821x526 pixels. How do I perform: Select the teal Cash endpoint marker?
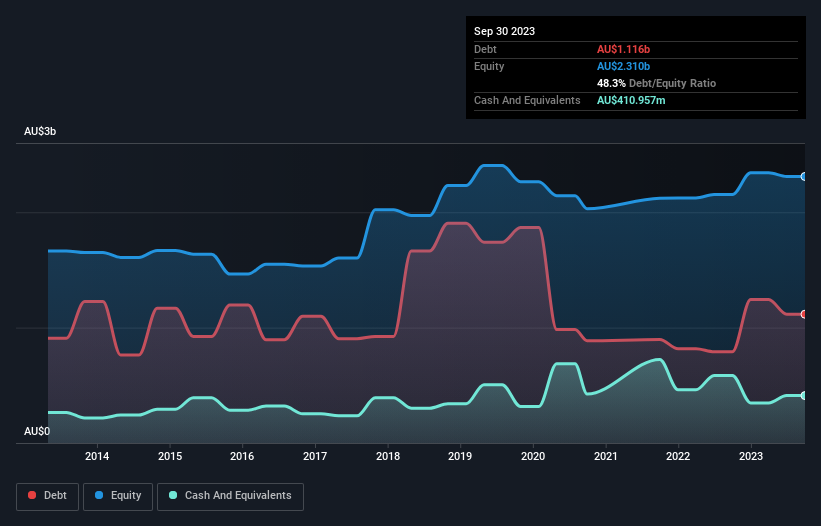804,396
